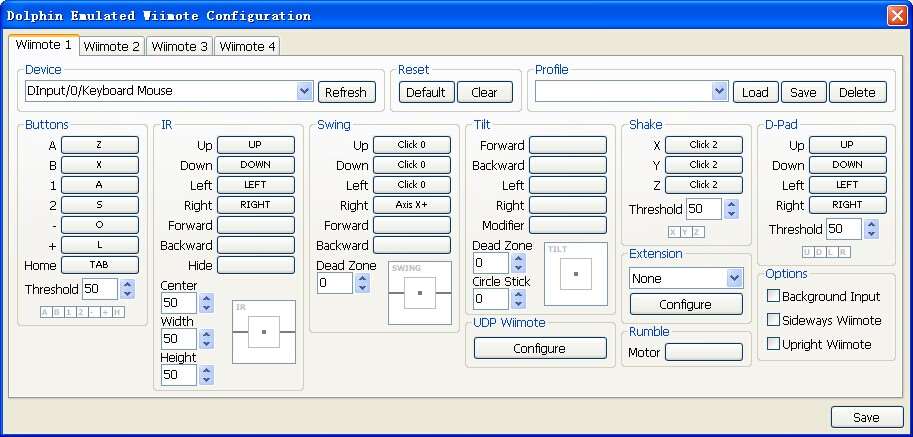This screenshot has width=913, height=437.
Task: Click the IR Left mapping button
Action: click(256, 185)
